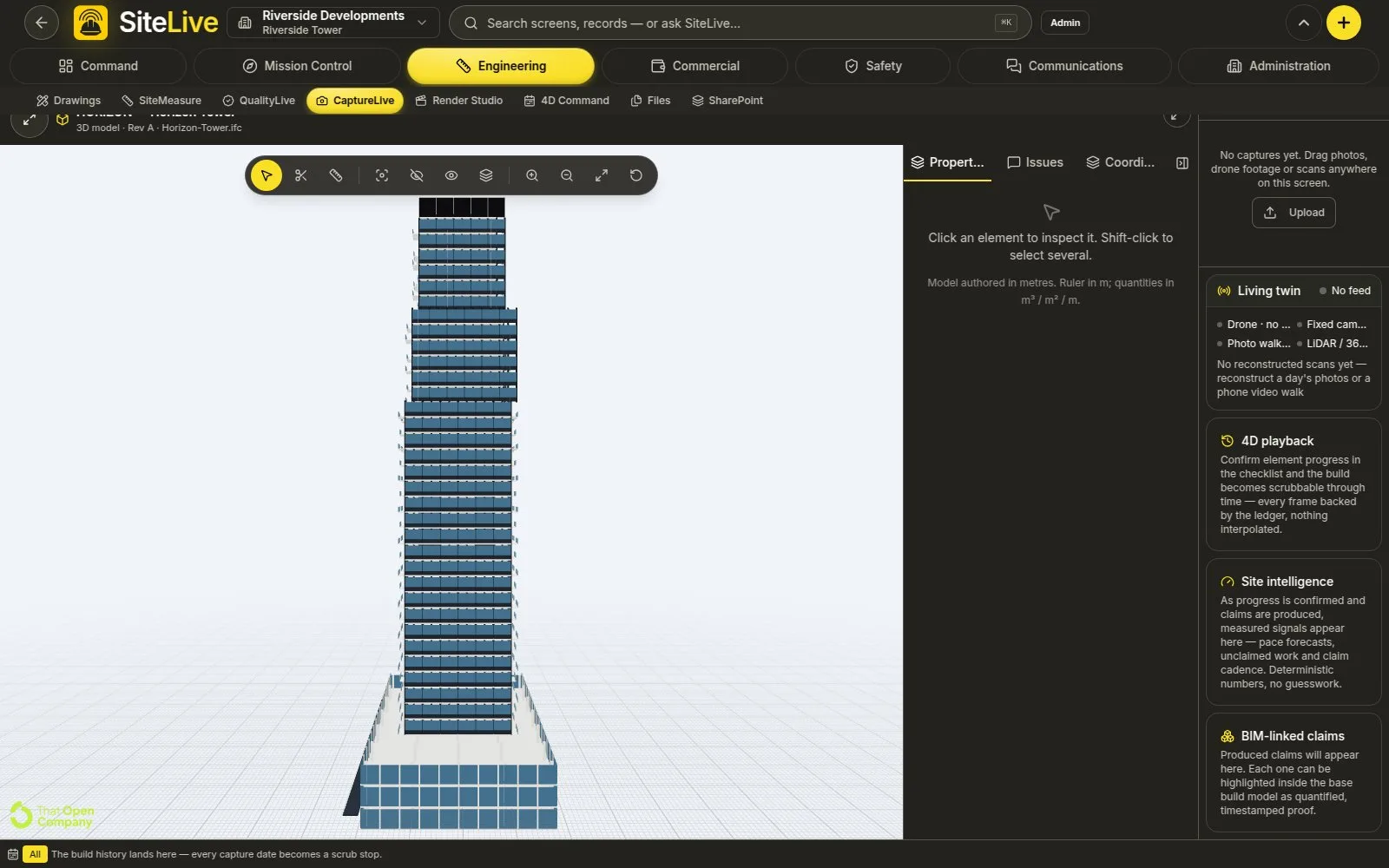
Task: Collapse the header using the top-right chevron up button
Action: click(1304, 23)
